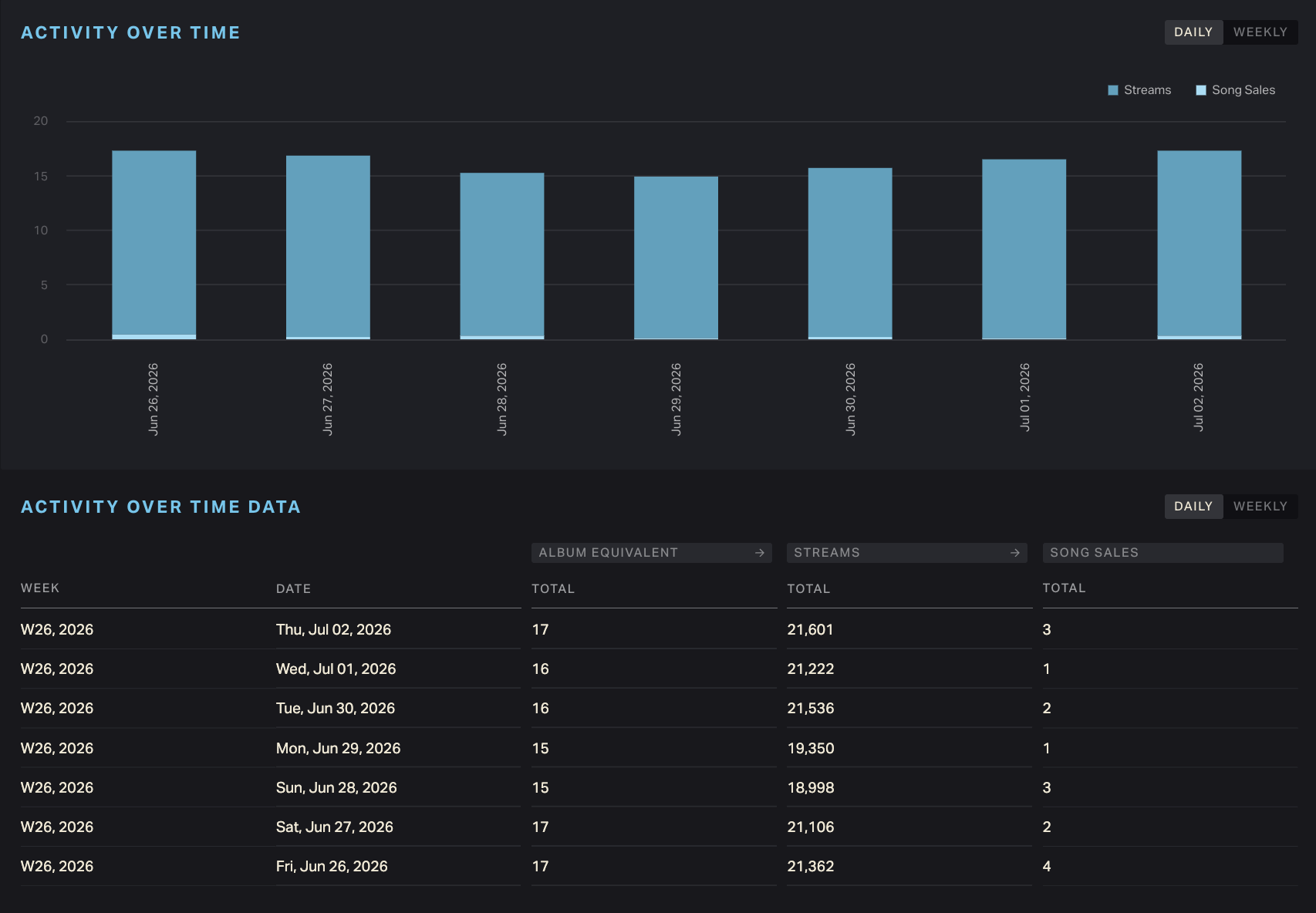Click the date cell Thu, Jul 02, 2026
Screen dimensions: 1316x913
[x=334, y=630]
